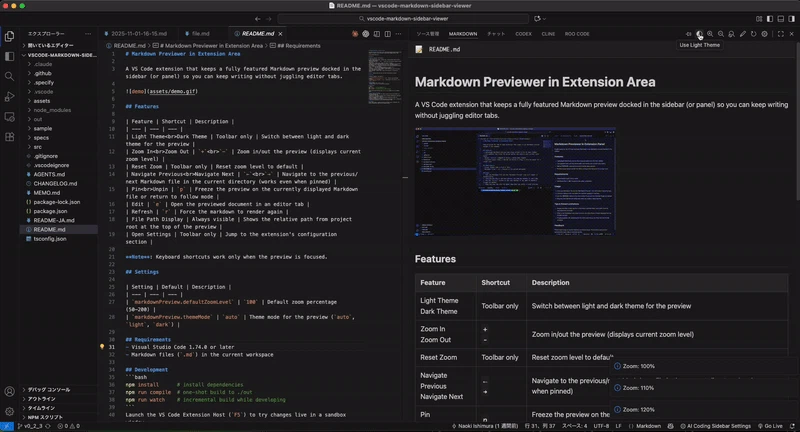Maximize the secondary sidebar panel

click(781, 34)
